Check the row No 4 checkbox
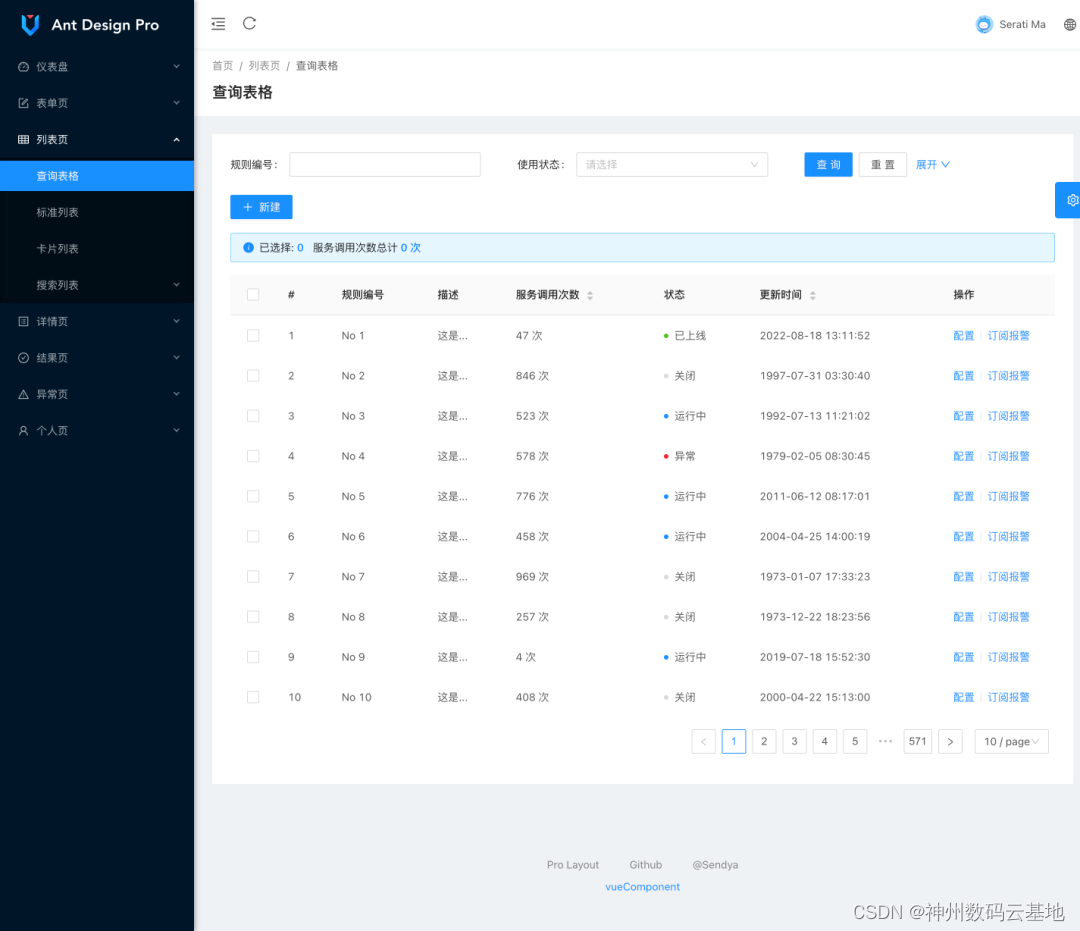The height and width of the screenshot is (931, 1080). [253, 456]
